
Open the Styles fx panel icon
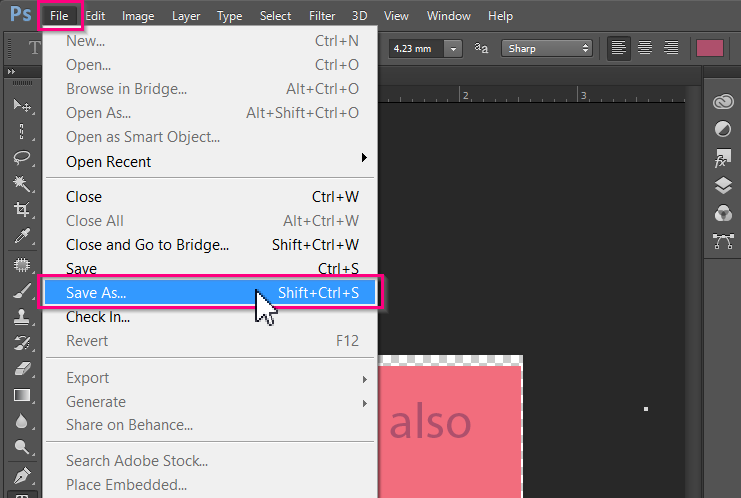tap(723, 158)
